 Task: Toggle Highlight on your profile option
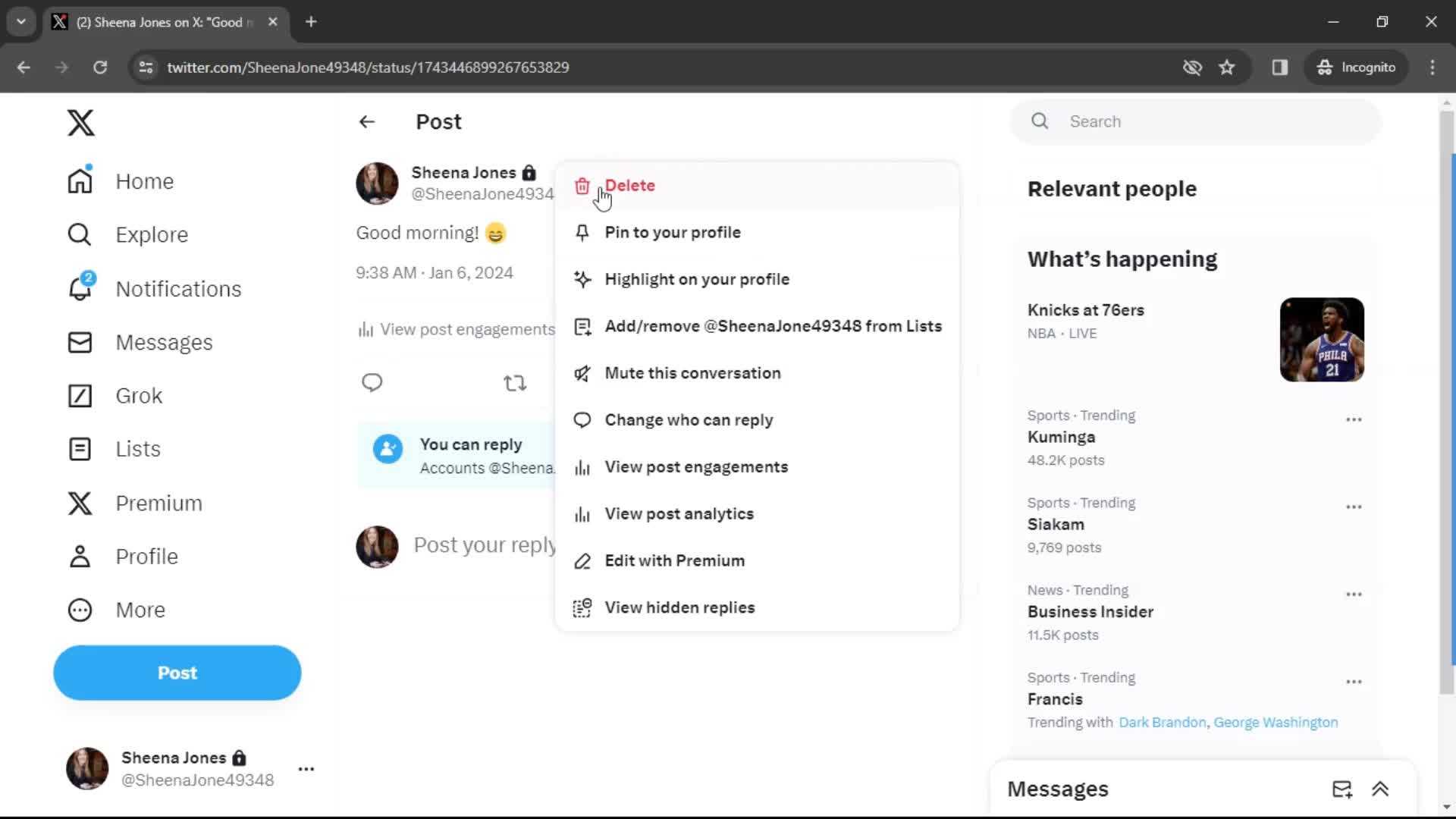tap(698, 279)
